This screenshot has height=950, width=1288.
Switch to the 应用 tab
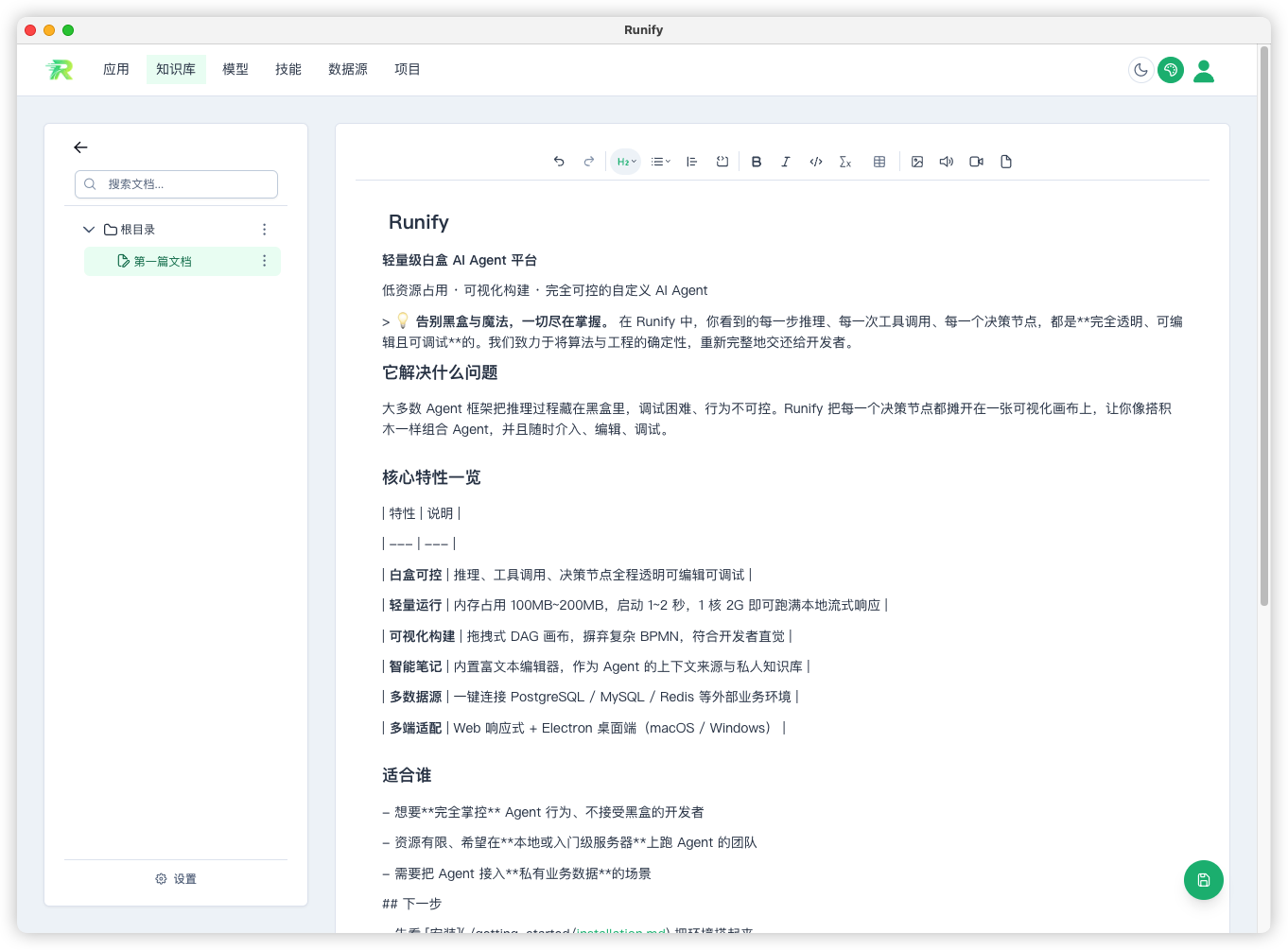click(116, 70)
